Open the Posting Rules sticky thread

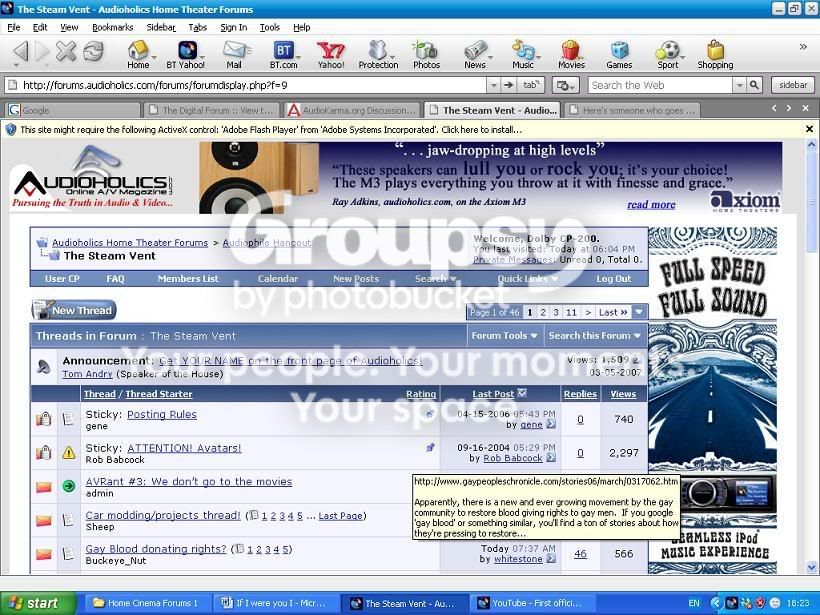tap(162, 414)
